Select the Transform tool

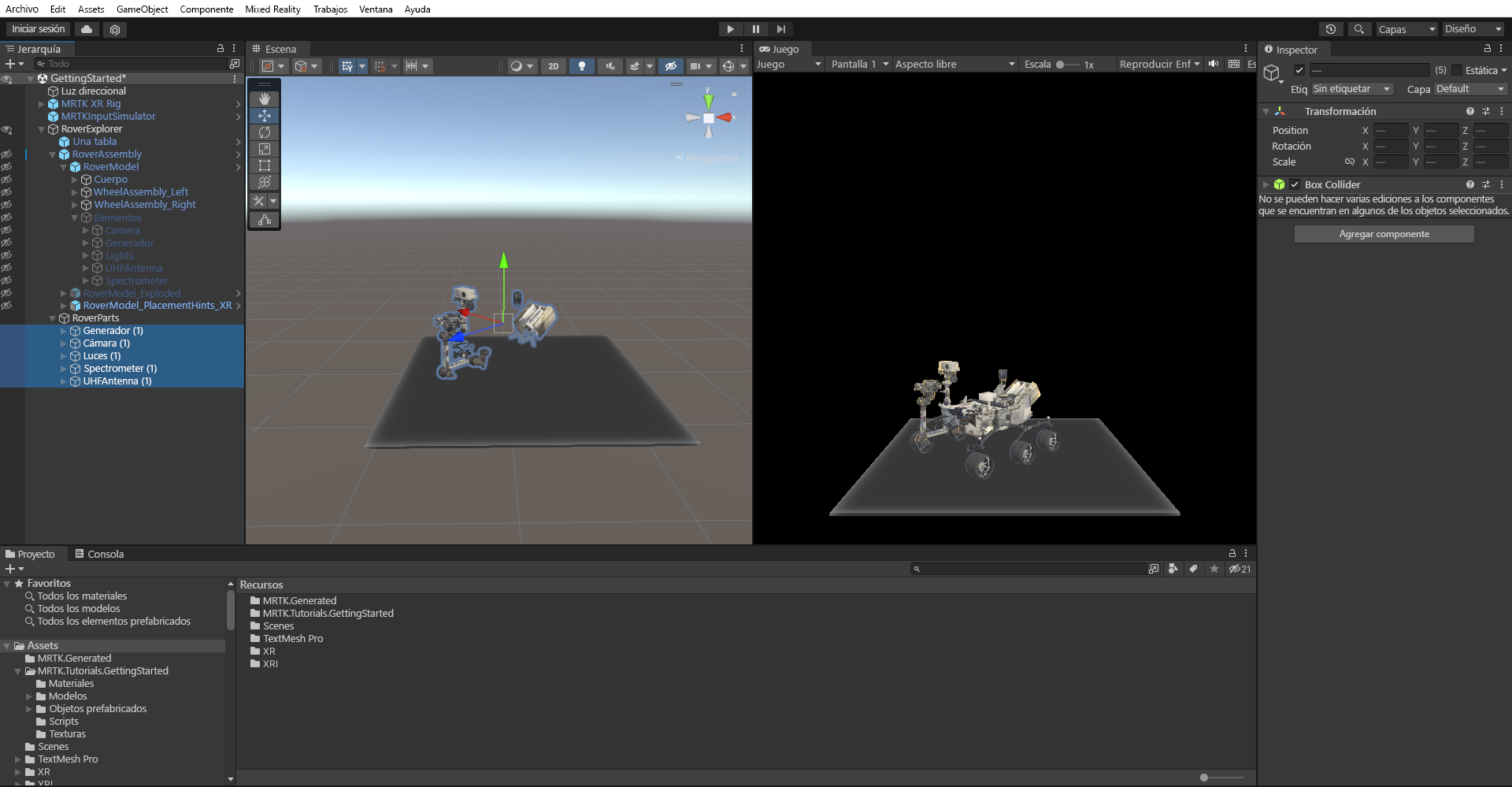click(x=265, y=182)
